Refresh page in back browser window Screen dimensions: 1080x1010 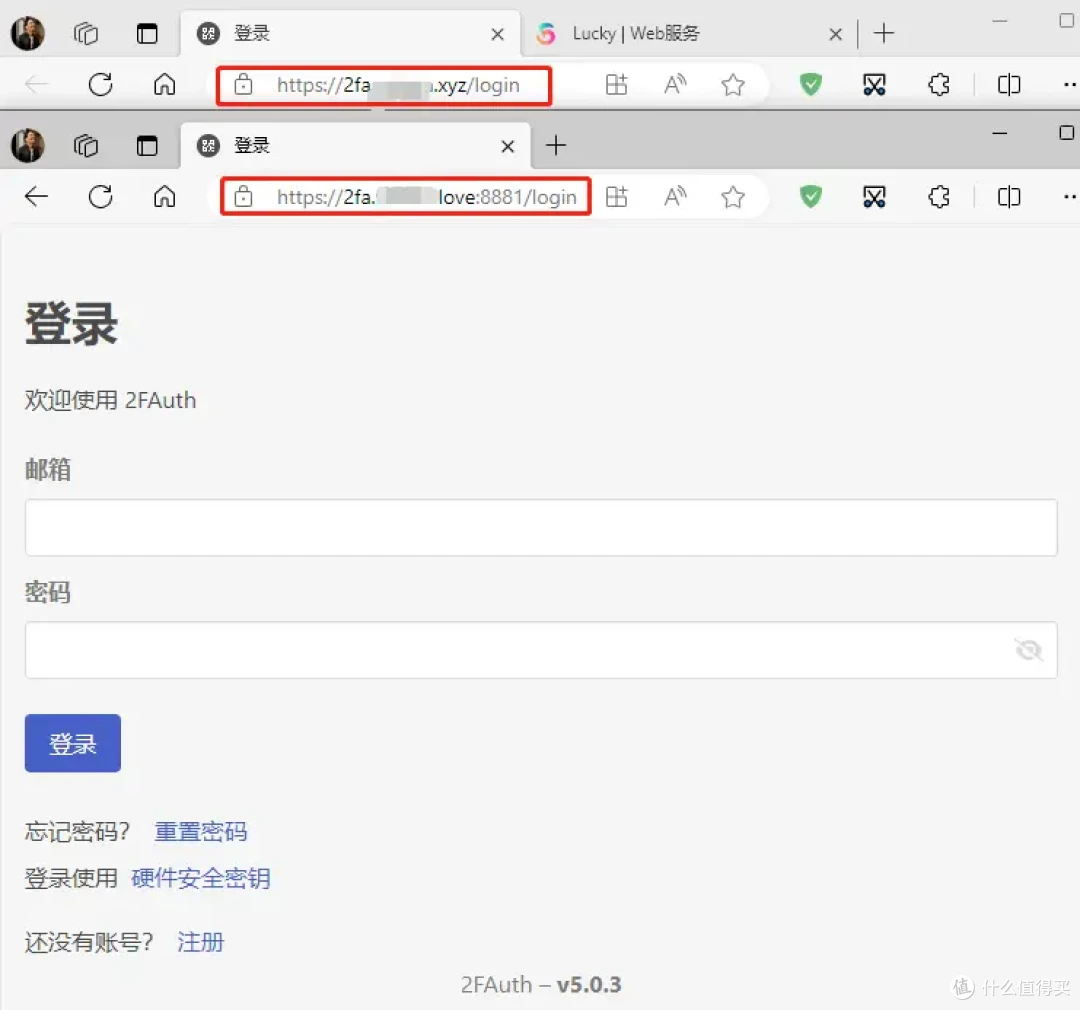[101, 85]
